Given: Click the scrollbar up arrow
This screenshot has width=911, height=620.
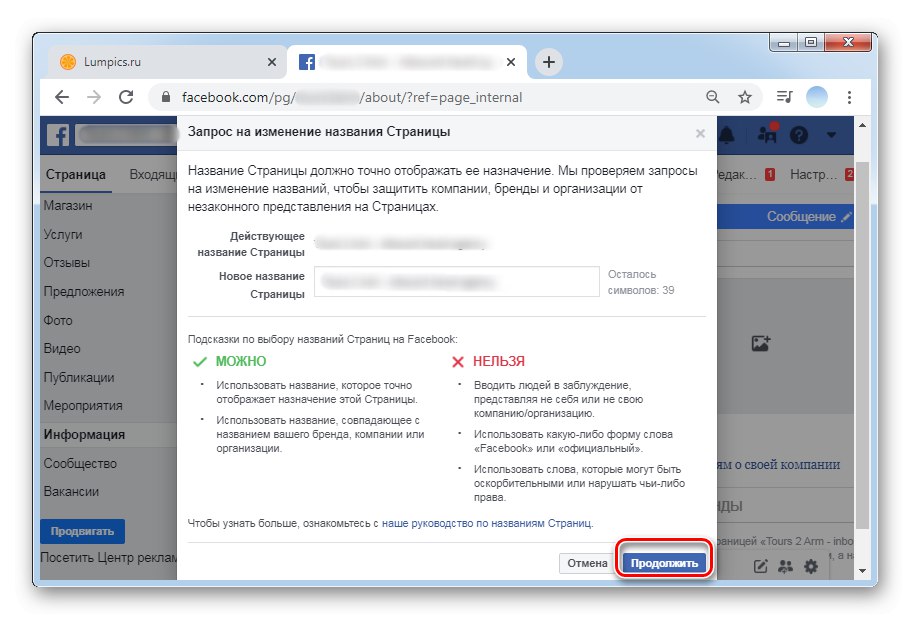Looking at the screenshot, I should tap(862, 125).
